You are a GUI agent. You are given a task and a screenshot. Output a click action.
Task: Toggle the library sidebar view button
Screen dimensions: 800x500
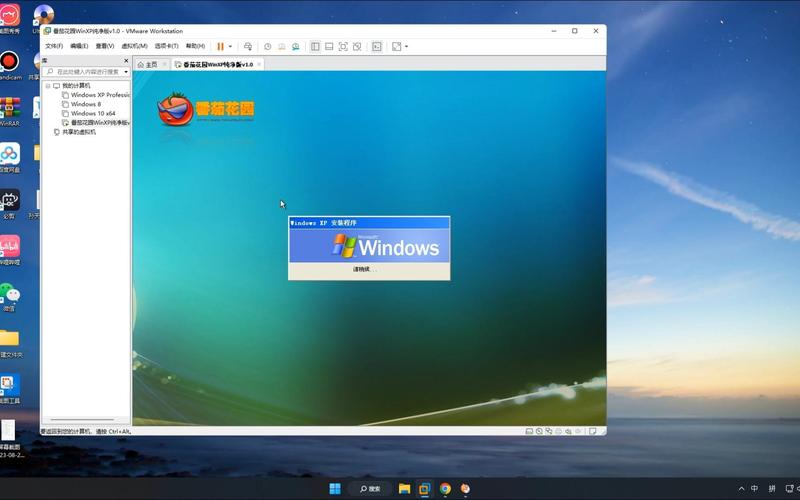(315, 46)
